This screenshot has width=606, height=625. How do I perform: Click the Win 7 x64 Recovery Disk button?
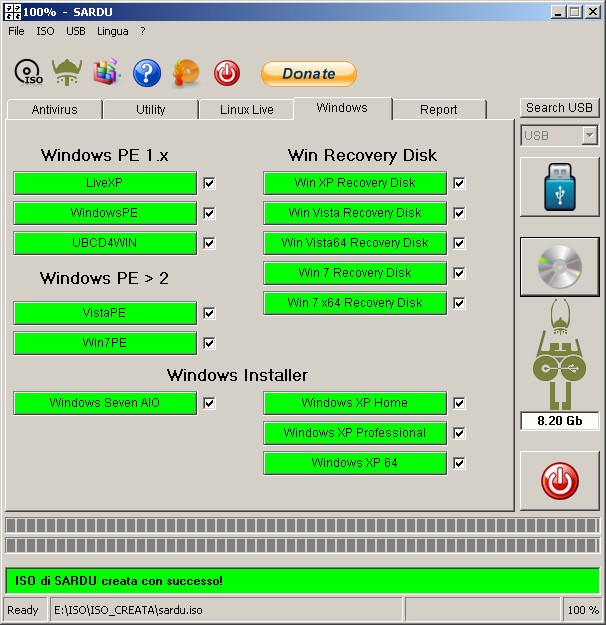(x=355, y=303)
